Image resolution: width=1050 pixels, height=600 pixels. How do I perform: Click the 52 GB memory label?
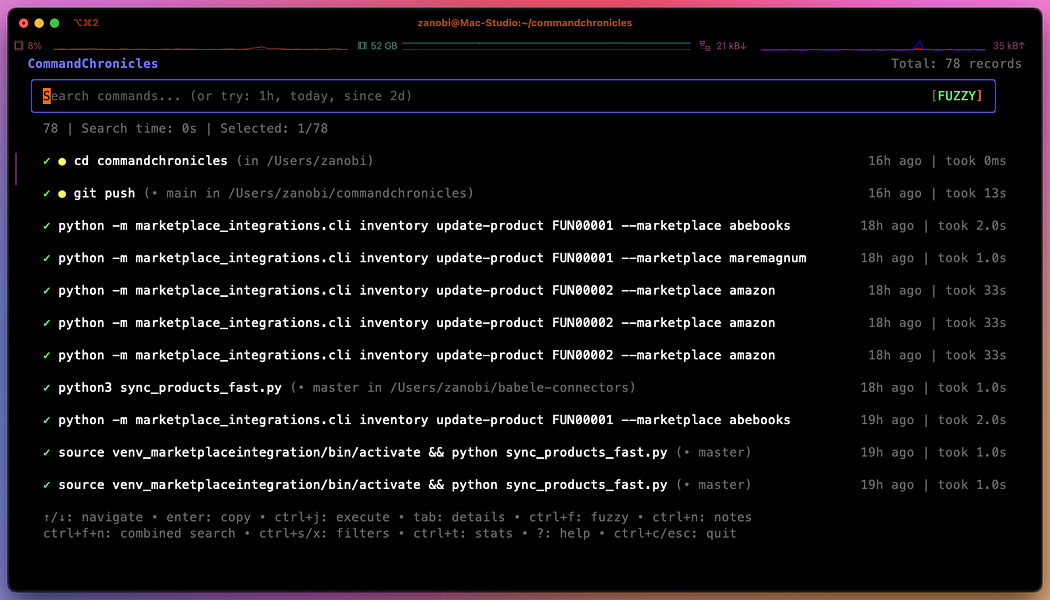384,46
